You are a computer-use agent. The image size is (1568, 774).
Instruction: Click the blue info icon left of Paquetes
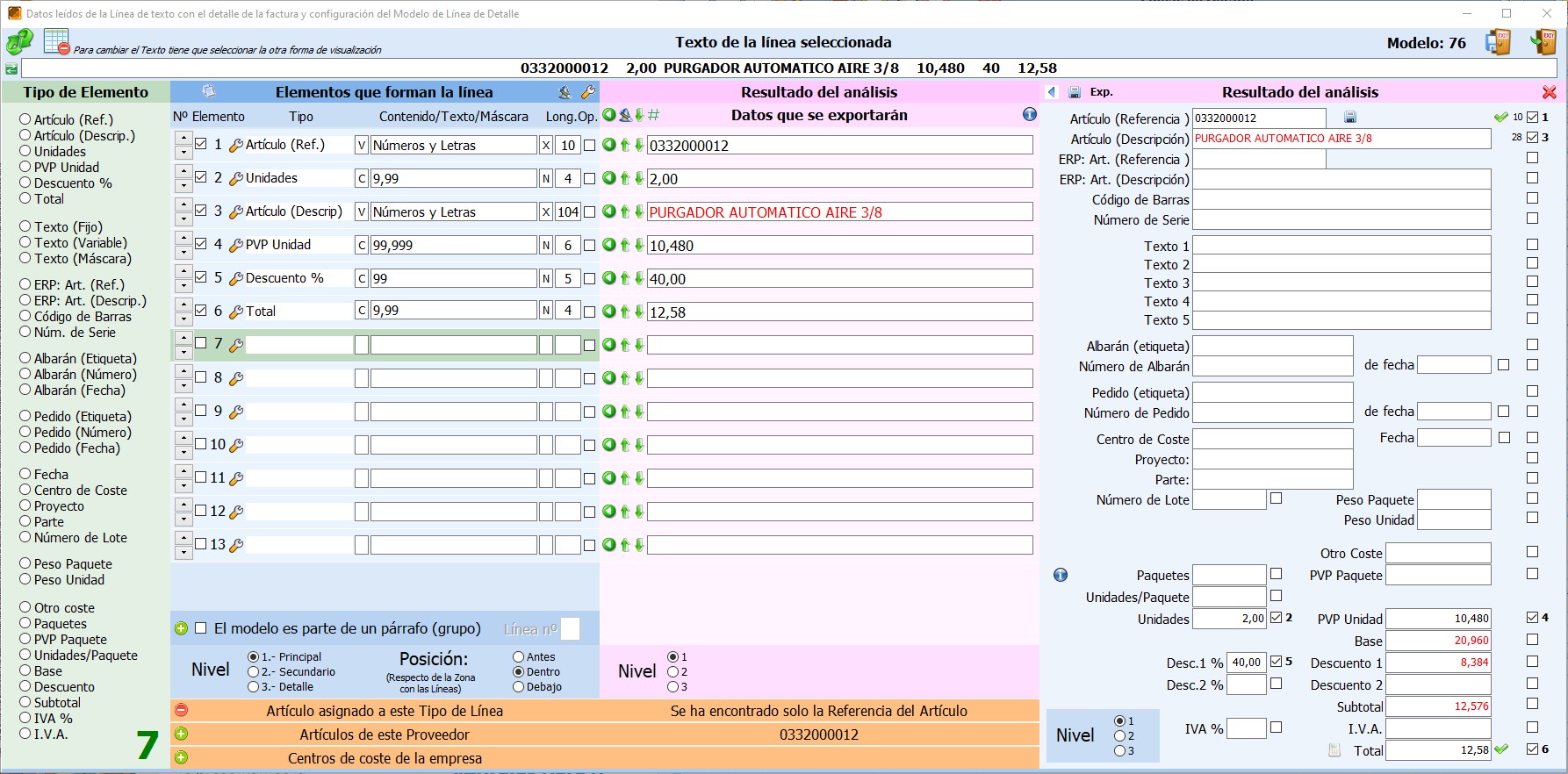click(1061, 575)
